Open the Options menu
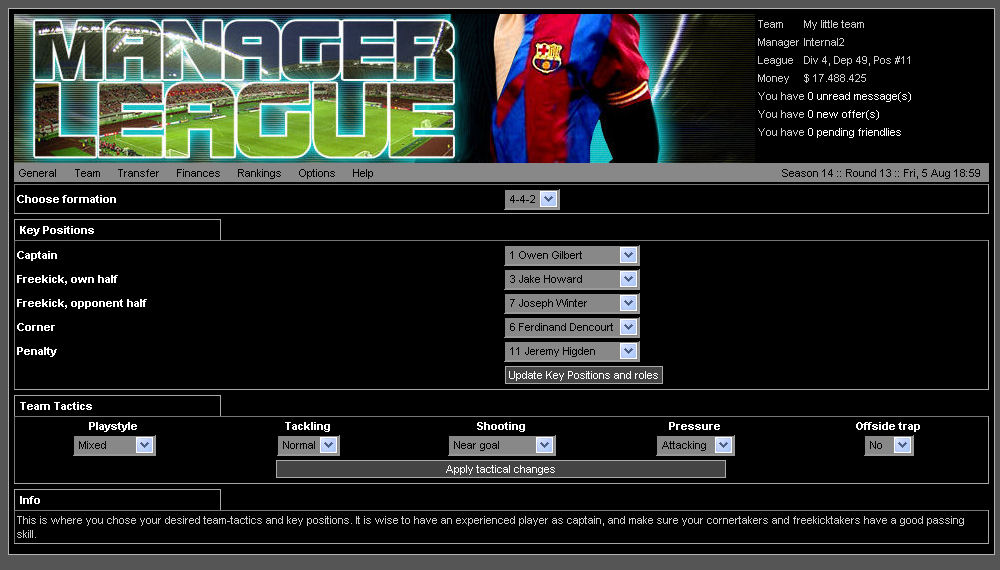Viewport: 1000px width, 570px height. tap(316, 173)
